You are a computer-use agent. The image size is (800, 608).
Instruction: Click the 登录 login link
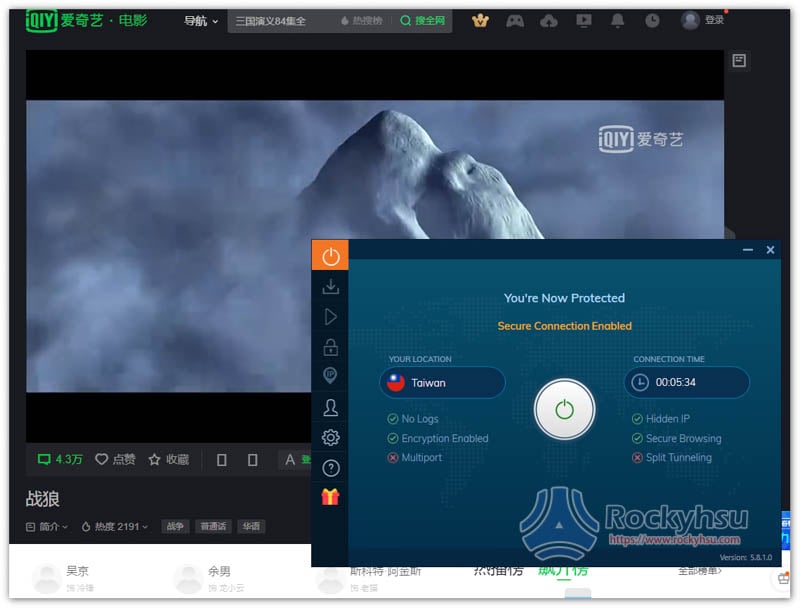[714, 20]
